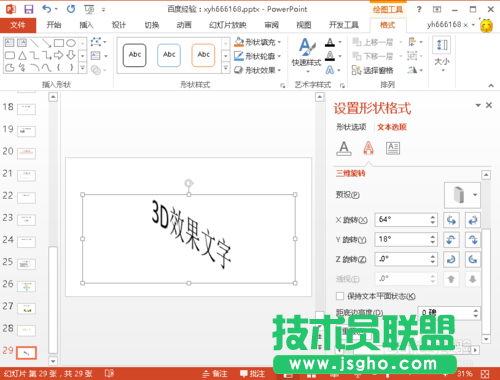Select slide 25 thumbnail
The width and height of the screenshot is (500, 380).
pyautogui.click(x=26, y=264)
